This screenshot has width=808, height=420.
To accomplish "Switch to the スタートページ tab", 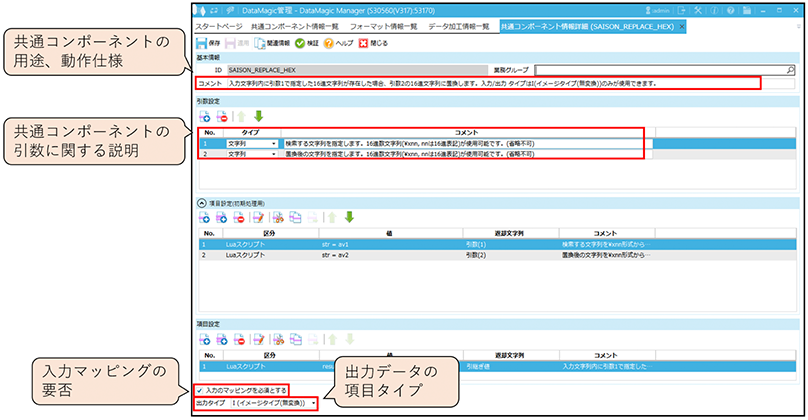I will (x=217, y=26).
